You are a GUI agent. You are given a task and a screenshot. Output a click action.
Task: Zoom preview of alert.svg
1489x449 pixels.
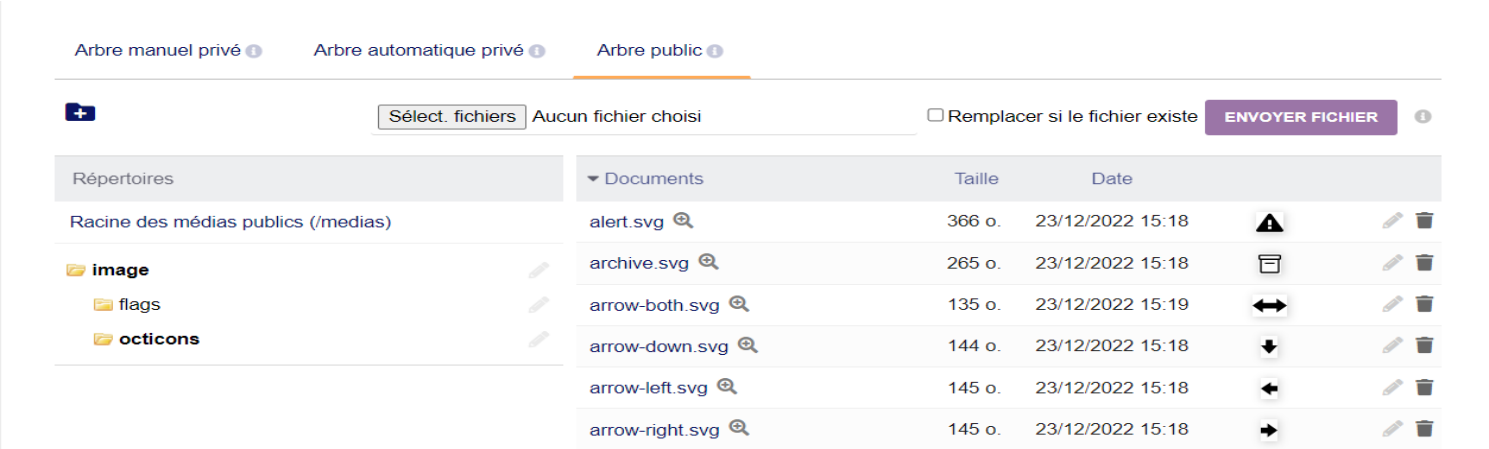(x=683, y=220)
